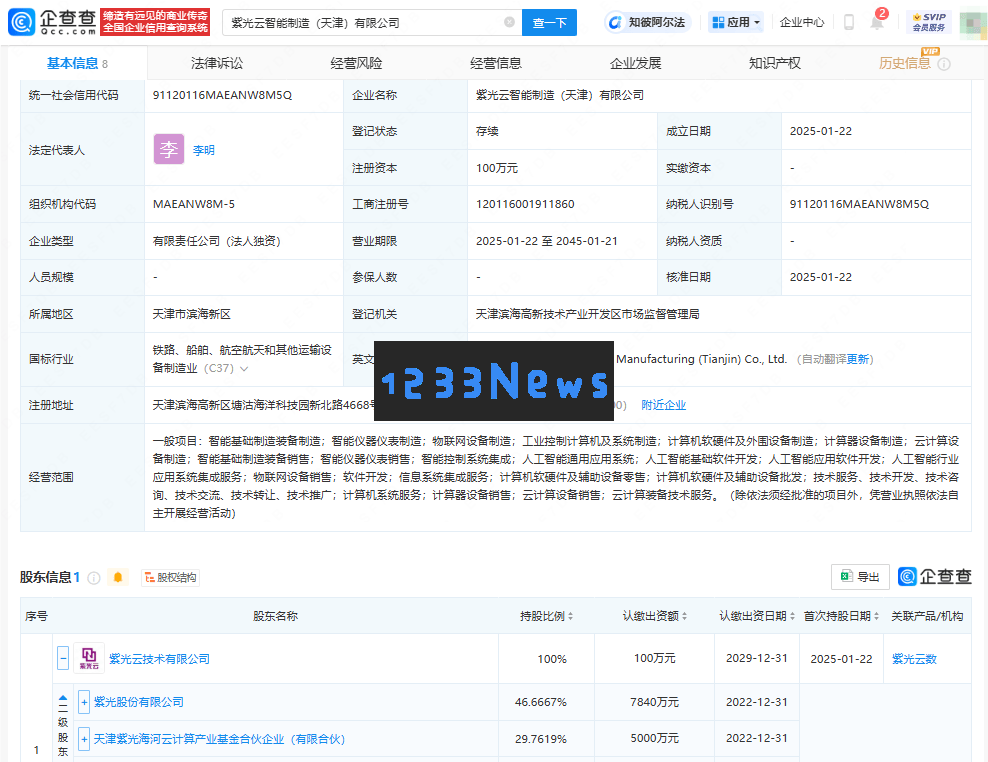
Task: Open the 应用 dropdown menu
Action: point(736,22)
